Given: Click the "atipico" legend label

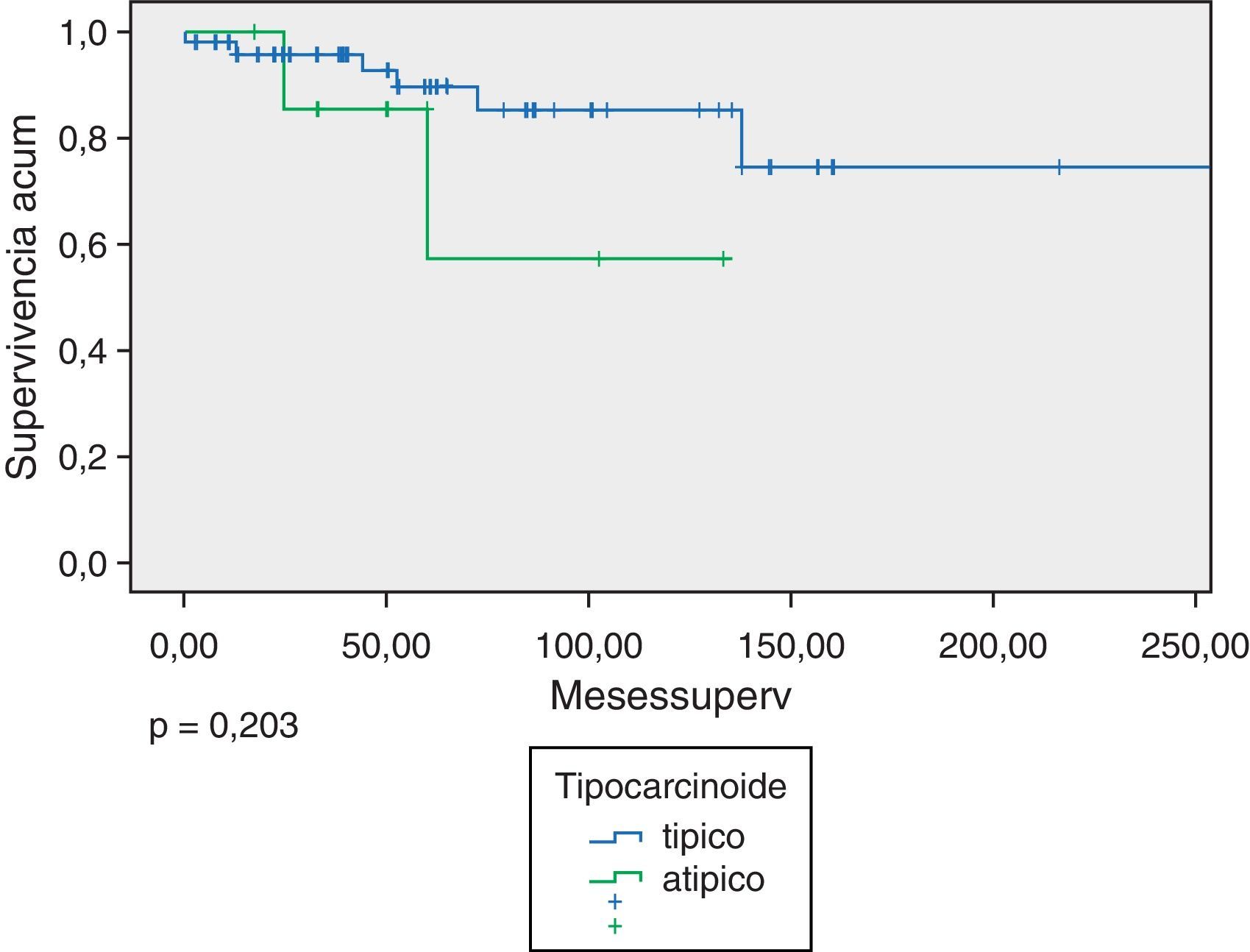Looking at the screenshot, I should coord(713,879).
